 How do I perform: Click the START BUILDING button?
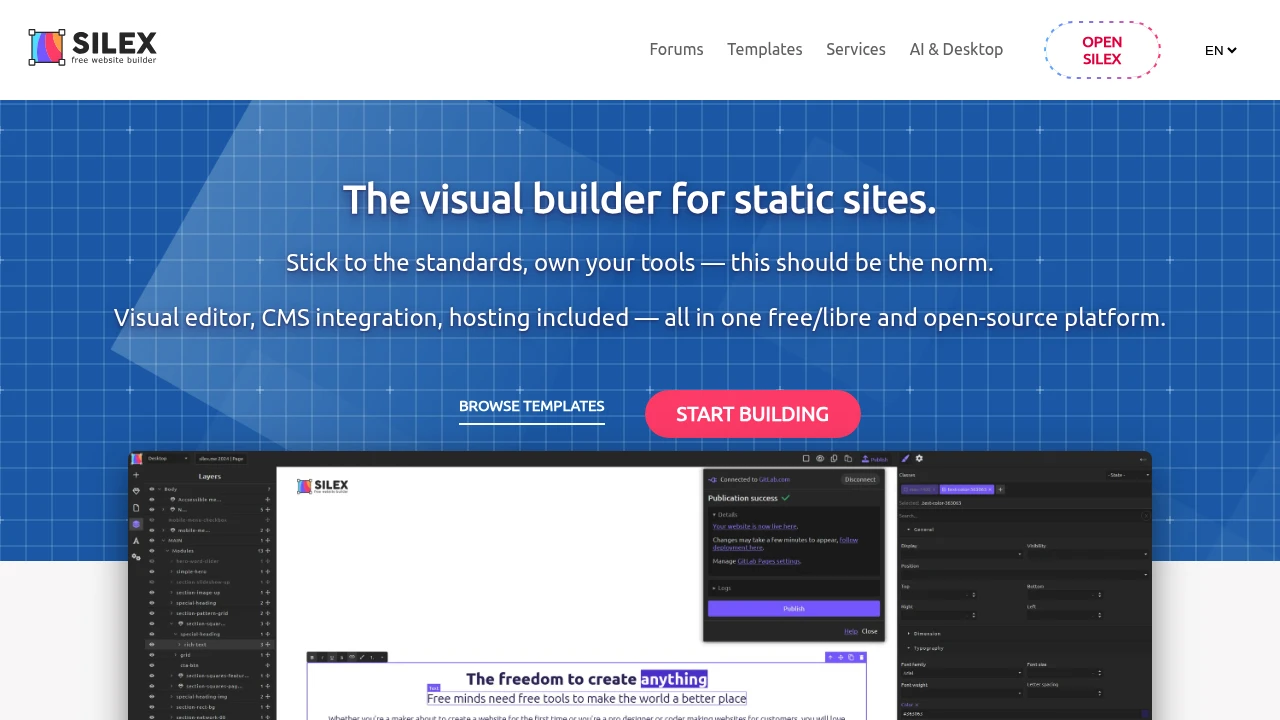pos(753,414)
